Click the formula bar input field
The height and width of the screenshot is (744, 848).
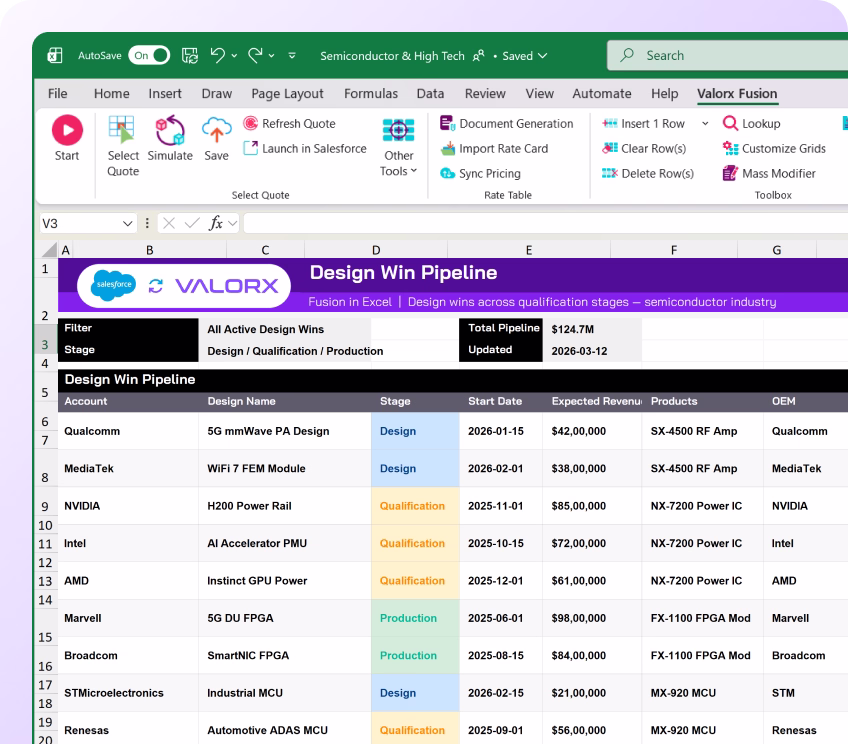pyautogui.click(x=546, y=223)
